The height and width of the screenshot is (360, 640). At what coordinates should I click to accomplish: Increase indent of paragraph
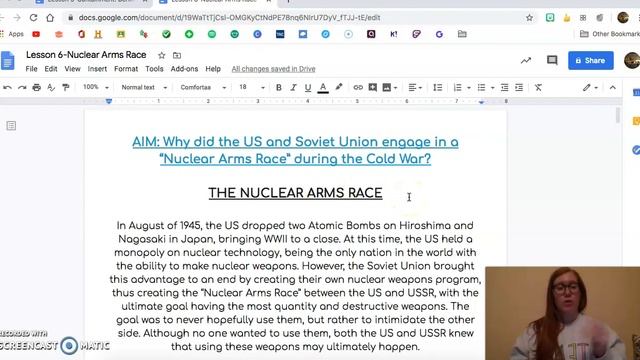point(519,87)
